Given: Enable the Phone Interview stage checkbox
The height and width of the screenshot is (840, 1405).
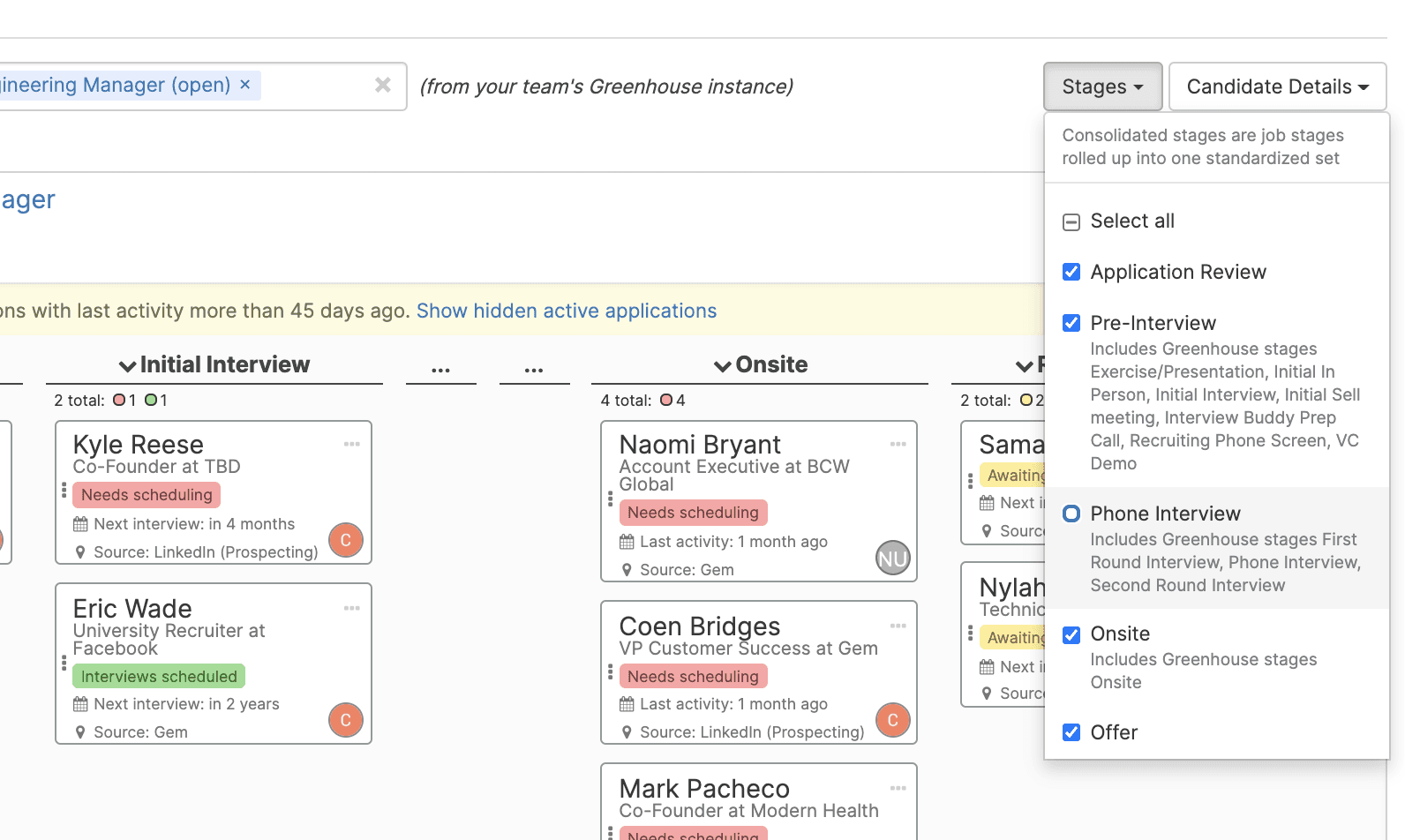Looking at the screenshot, I should click(1071, 514).
